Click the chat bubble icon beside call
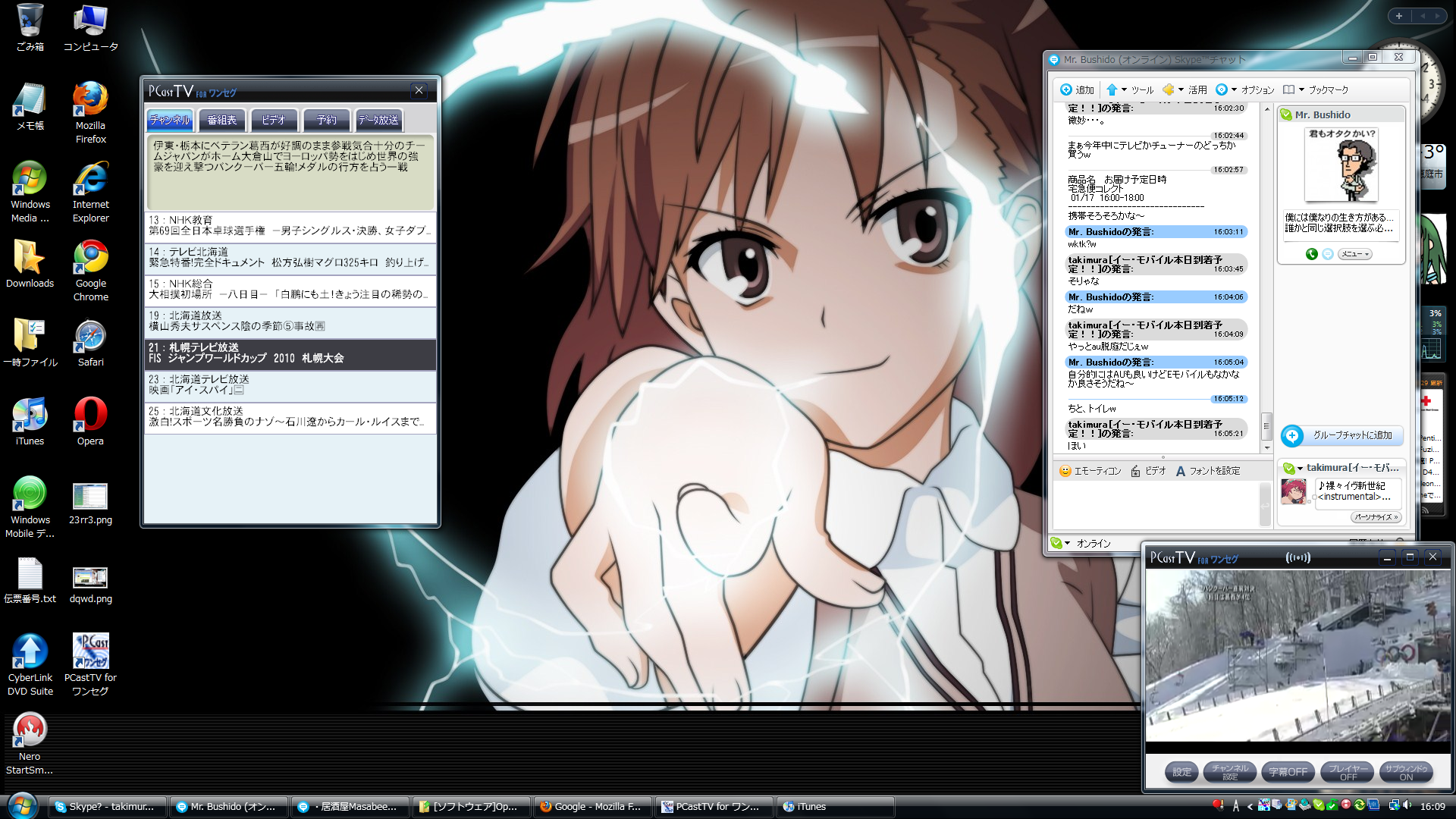Screen dimensions: 1456x819 pyautogui.click(x=1328, y=254)
